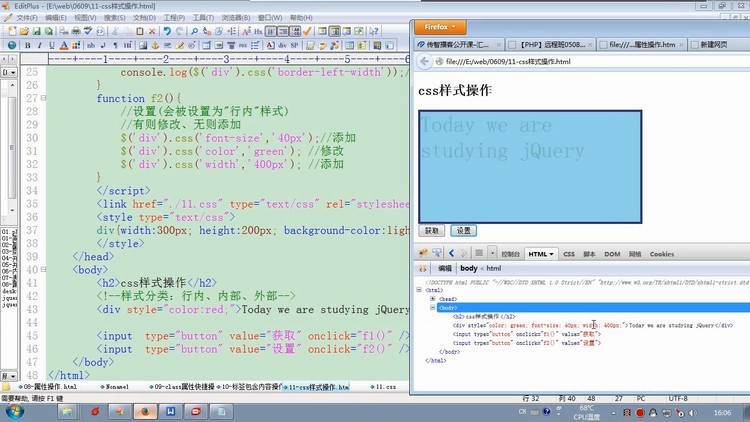
Task: Fold the f2 function at line 27
Action: point(45,99)
